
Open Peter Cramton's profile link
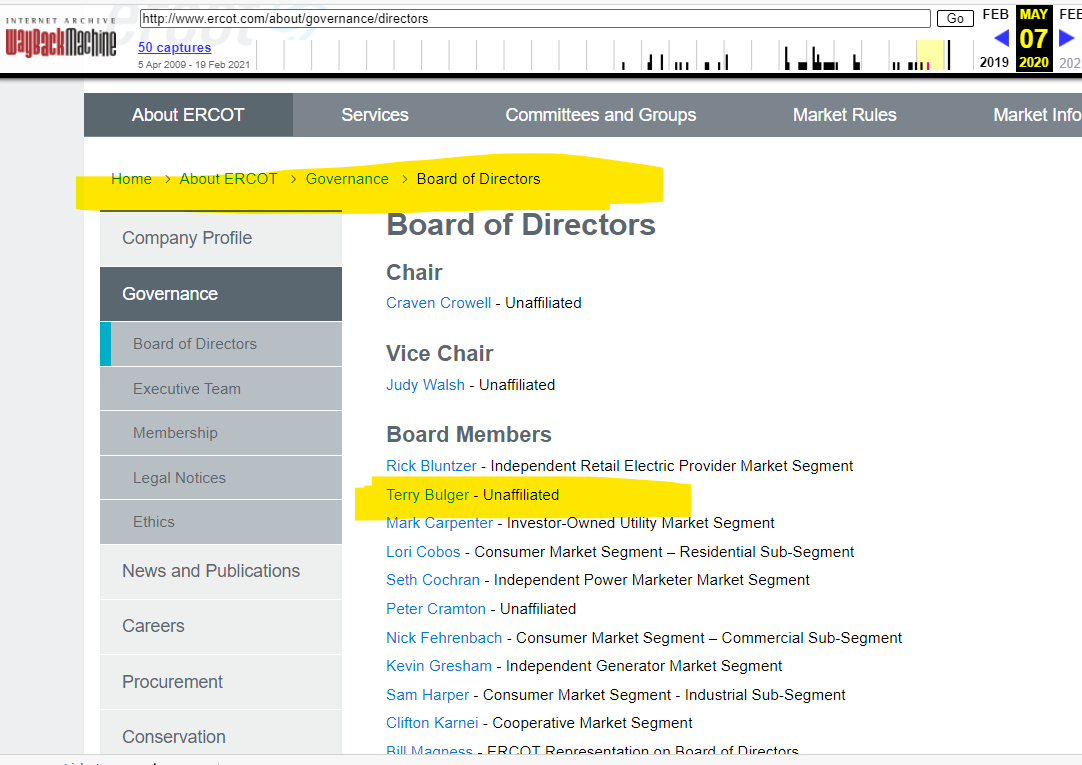tap(436, 609)
